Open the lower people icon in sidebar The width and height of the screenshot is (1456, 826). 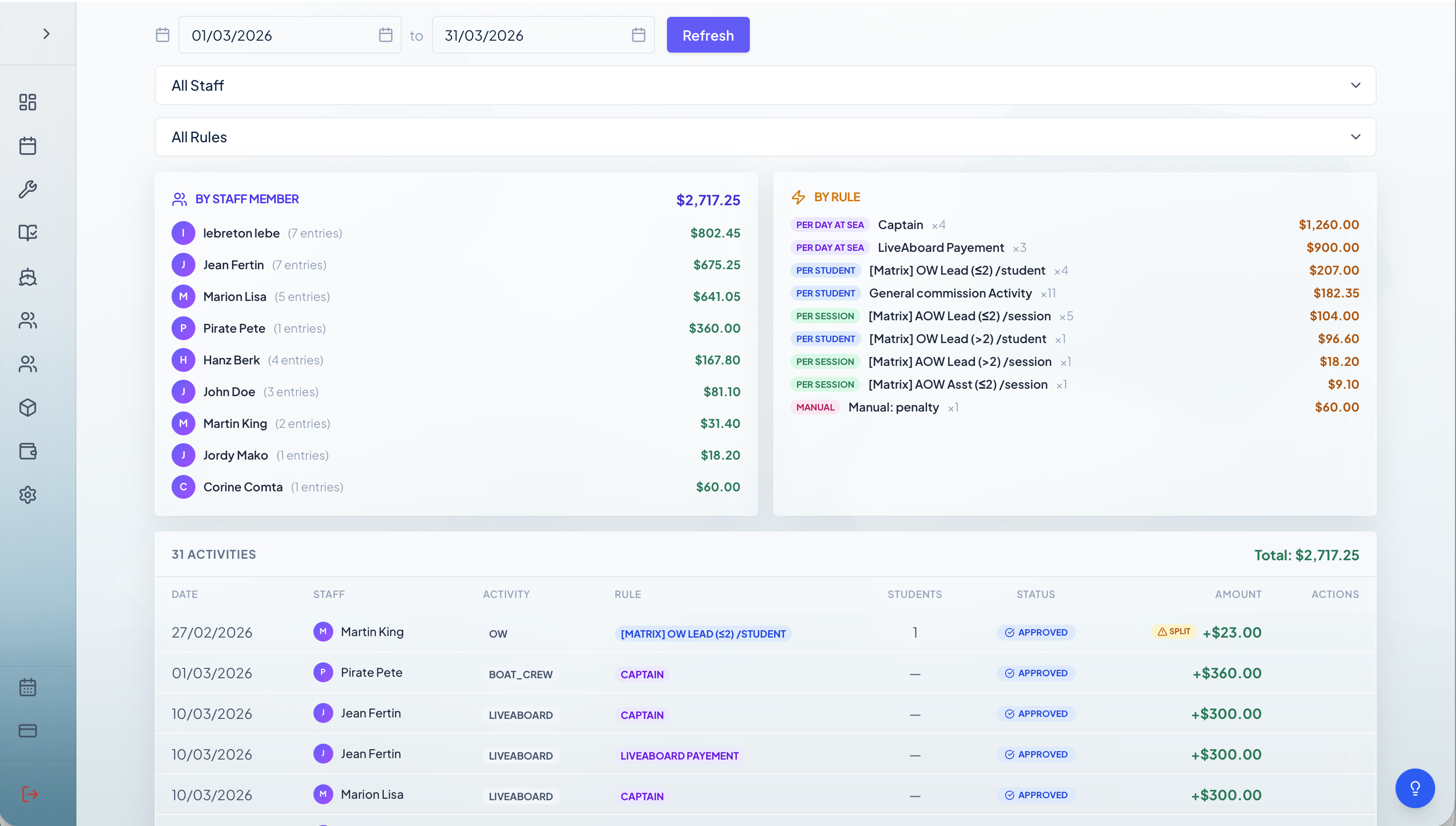coord(28,364)
